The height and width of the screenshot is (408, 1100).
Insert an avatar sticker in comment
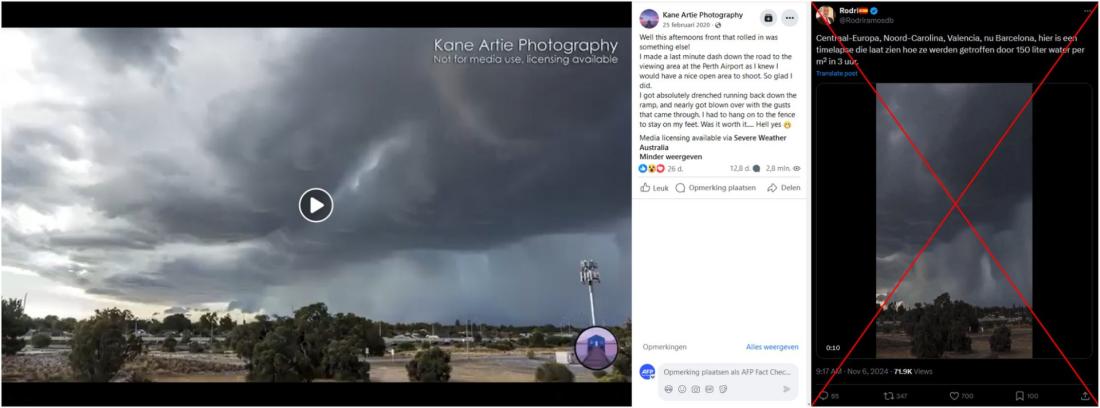click(x=669, y=389)
